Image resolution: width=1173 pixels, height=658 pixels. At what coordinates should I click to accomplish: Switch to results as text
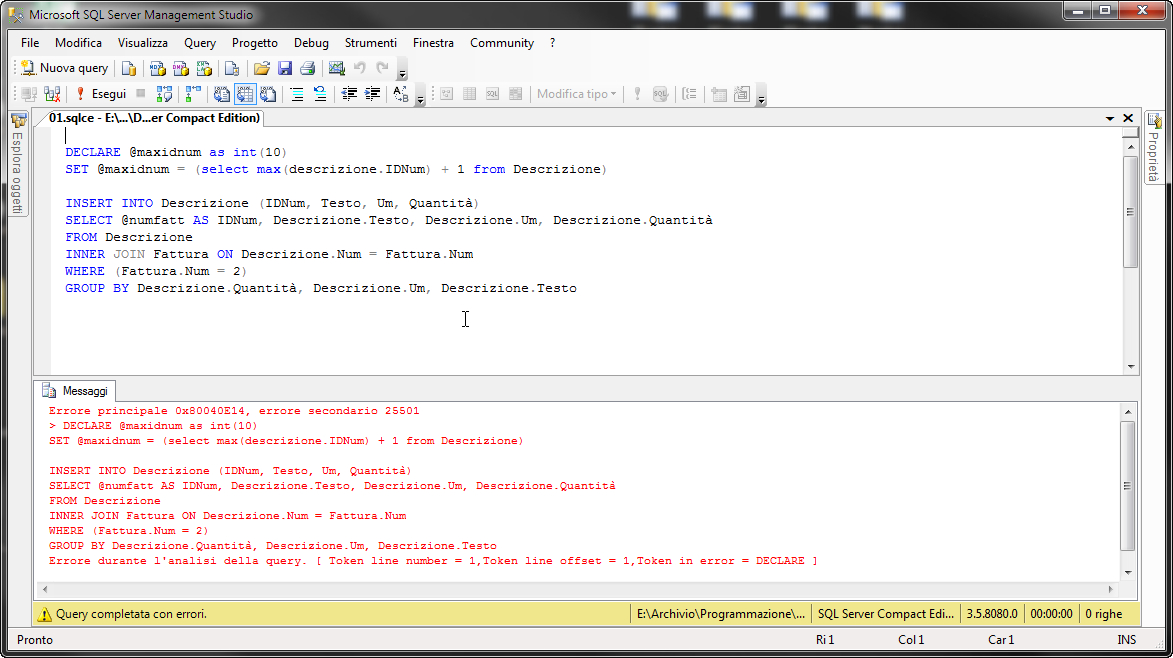221,94
